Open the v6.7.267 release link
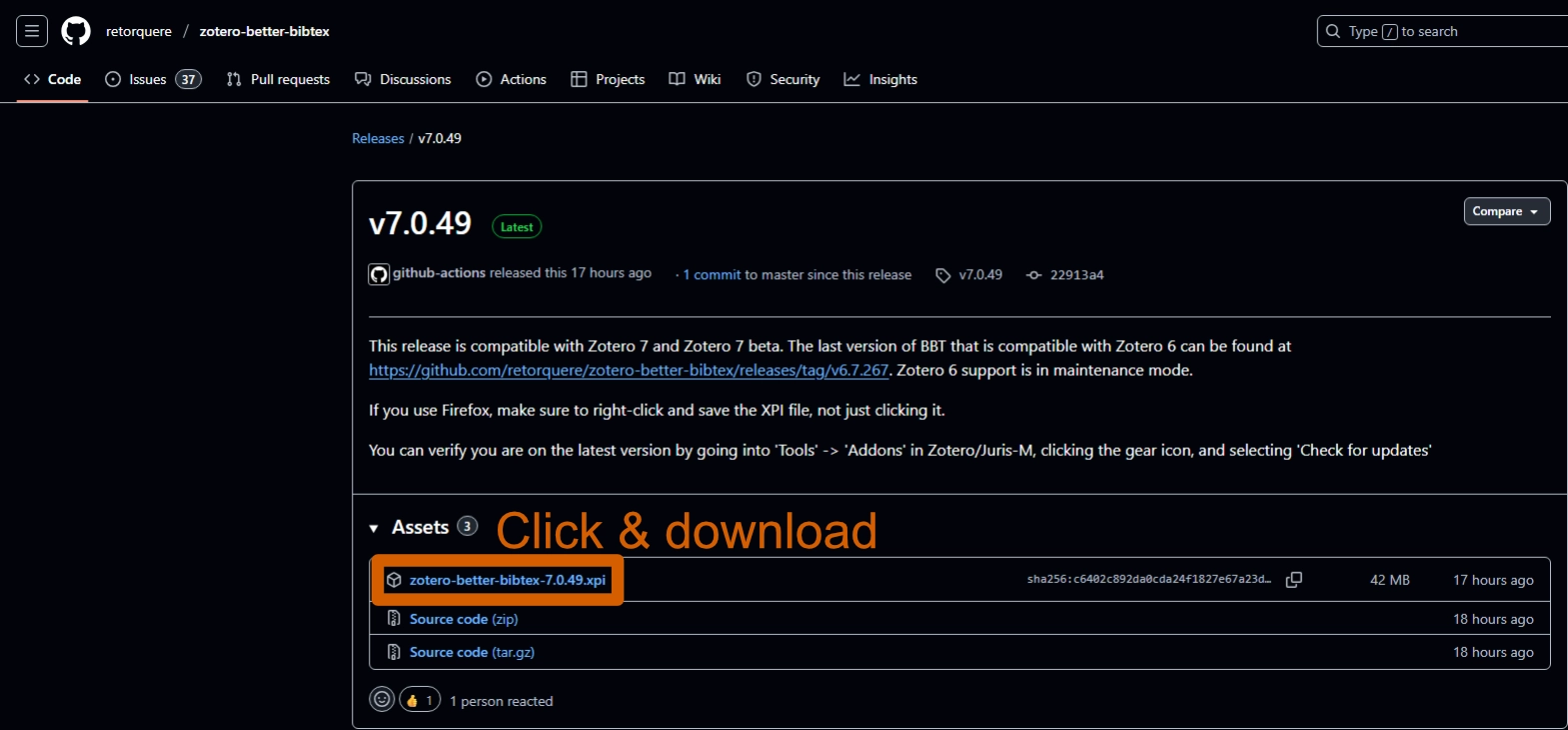1568x730 pixels. [629, 370]
